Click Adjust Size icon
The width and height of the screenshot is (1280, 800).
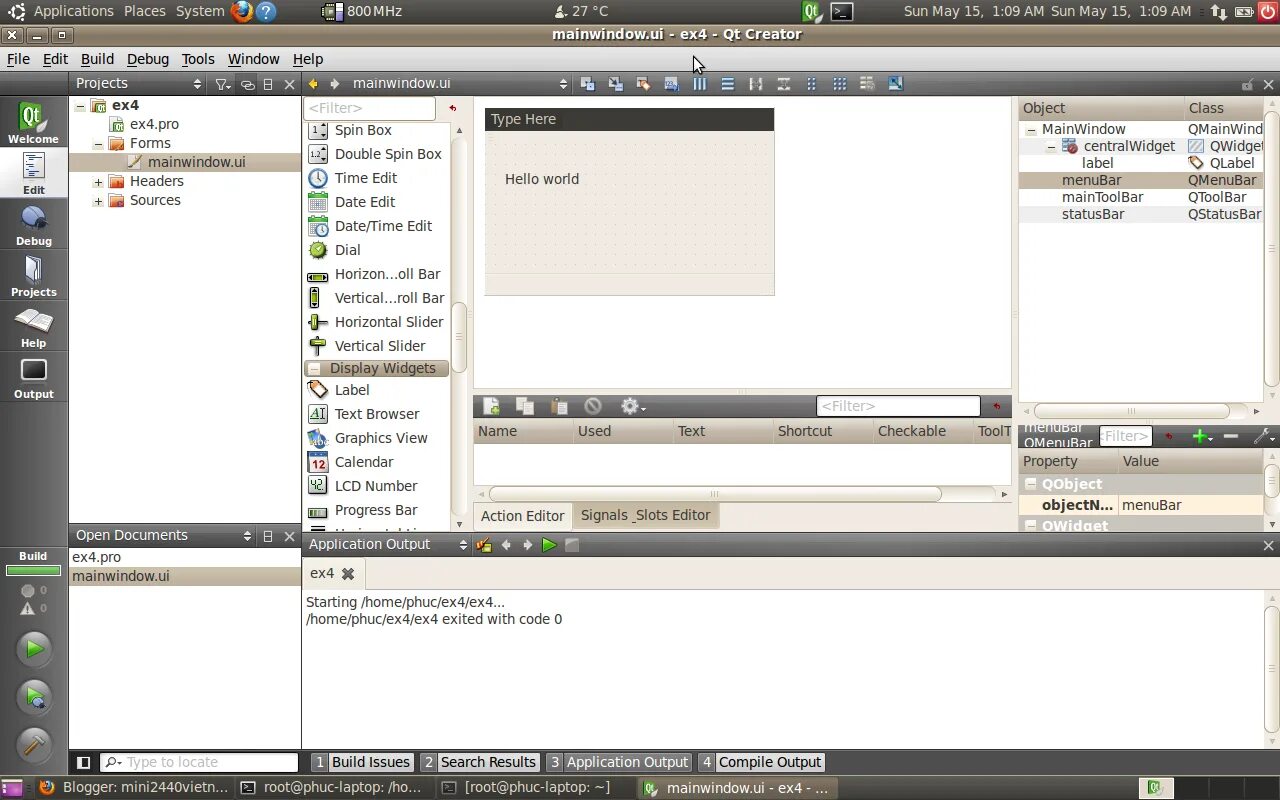pyautogui.click(x=896, y=84)
